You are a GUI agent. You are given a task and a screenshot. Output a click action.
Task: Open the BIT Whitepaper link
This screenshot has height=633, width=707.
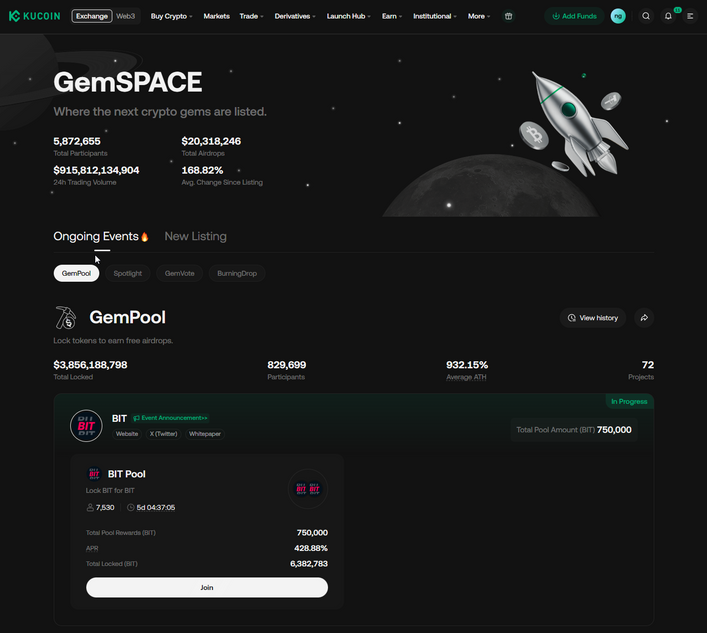[x=205, y=434]
